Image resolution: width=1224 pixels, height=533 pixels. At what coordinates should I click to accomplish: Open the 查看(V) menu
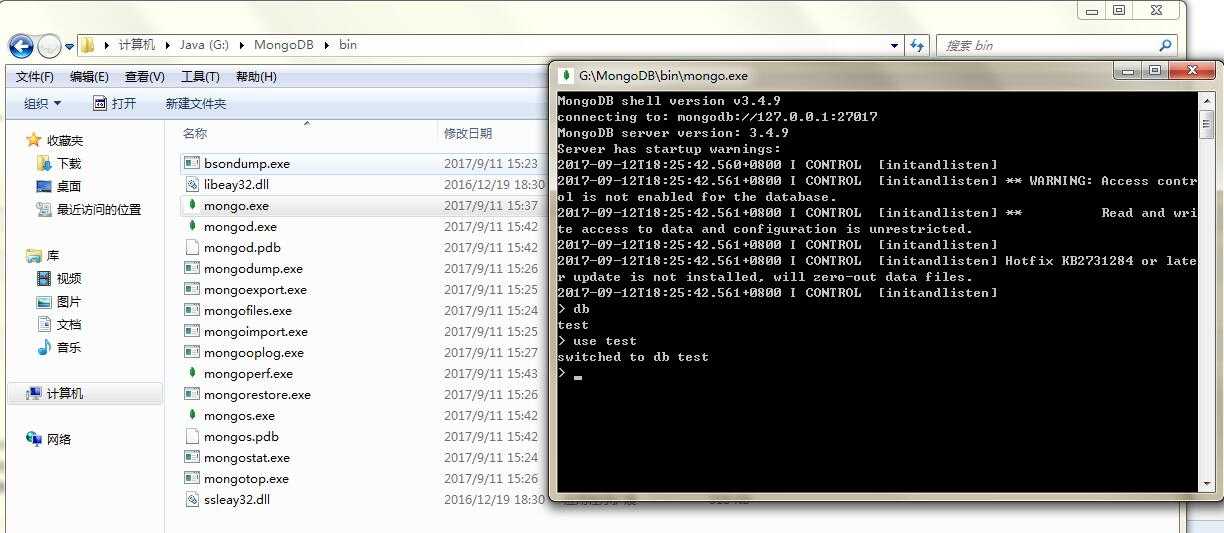(145, 77)
